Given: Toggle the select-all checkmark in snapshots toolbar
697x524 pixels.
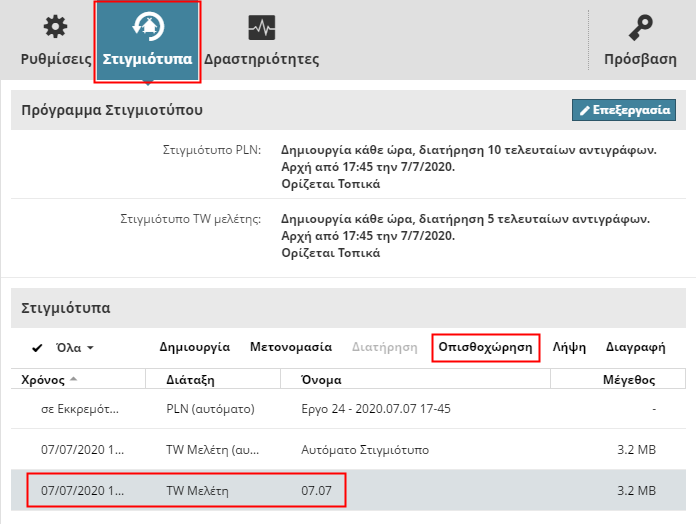Looking at the screenshot, I should (37, 348).
